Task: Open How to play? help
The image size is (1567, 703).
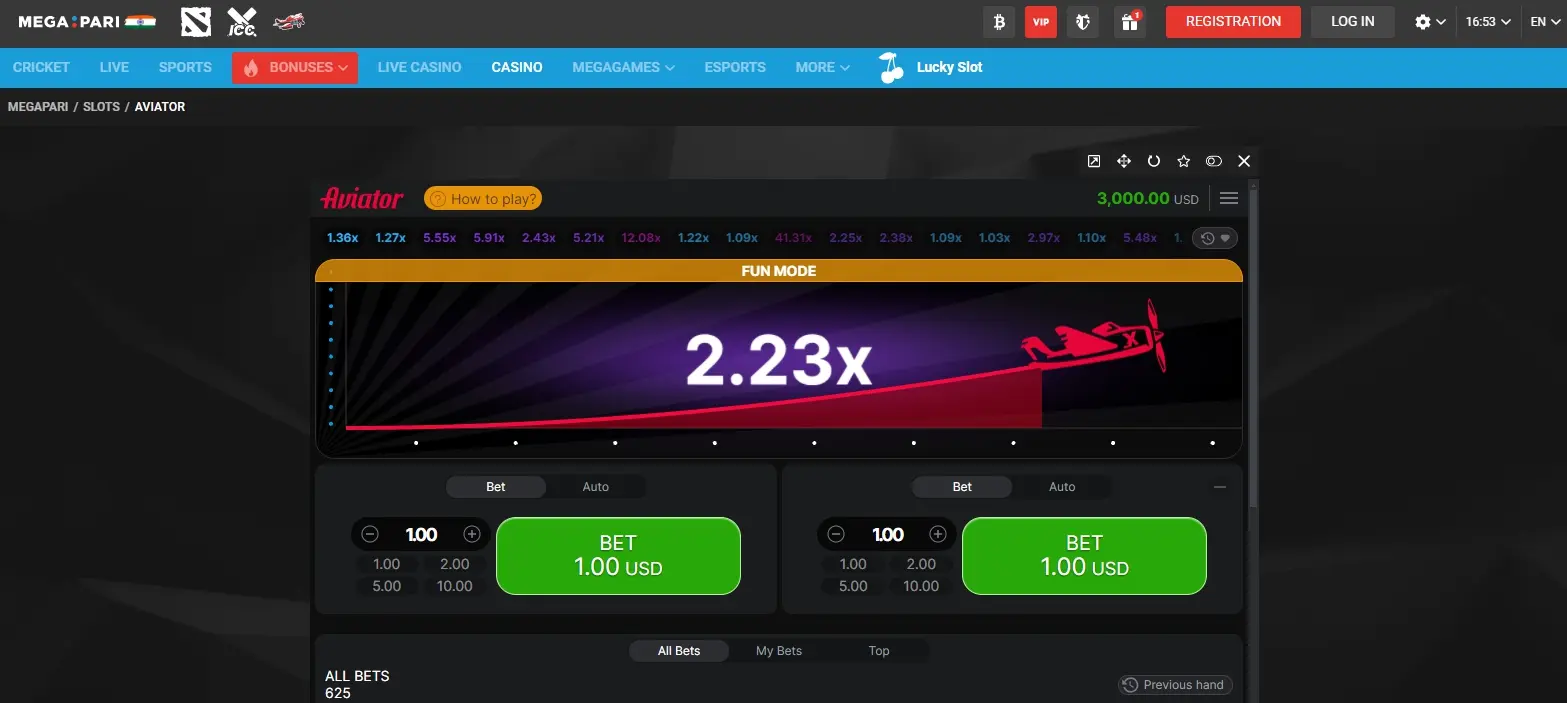Action: pyautogui.click(x=483, y=198)
